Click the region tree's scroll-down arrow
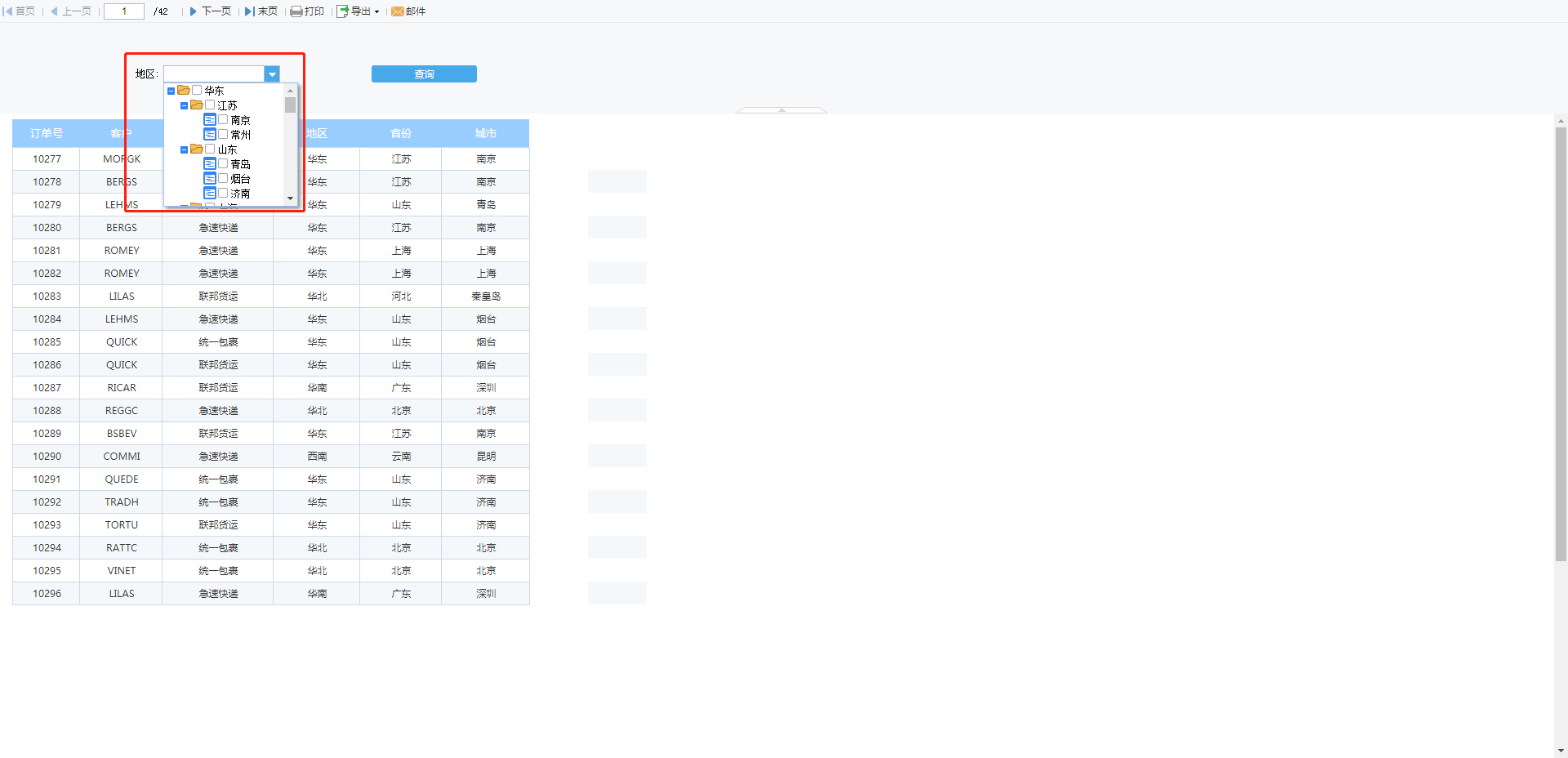This screenshot has height=758, width=1568. click(290, 198)
